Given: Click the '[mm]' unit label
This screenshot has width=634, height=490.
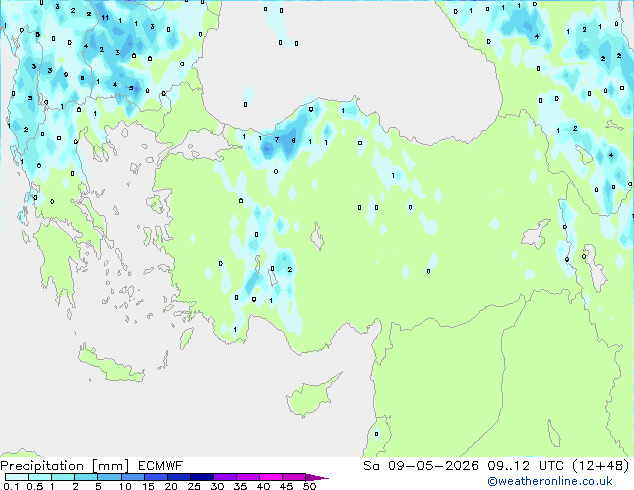Looking at the screenshot, I should (x=110, y=466).
